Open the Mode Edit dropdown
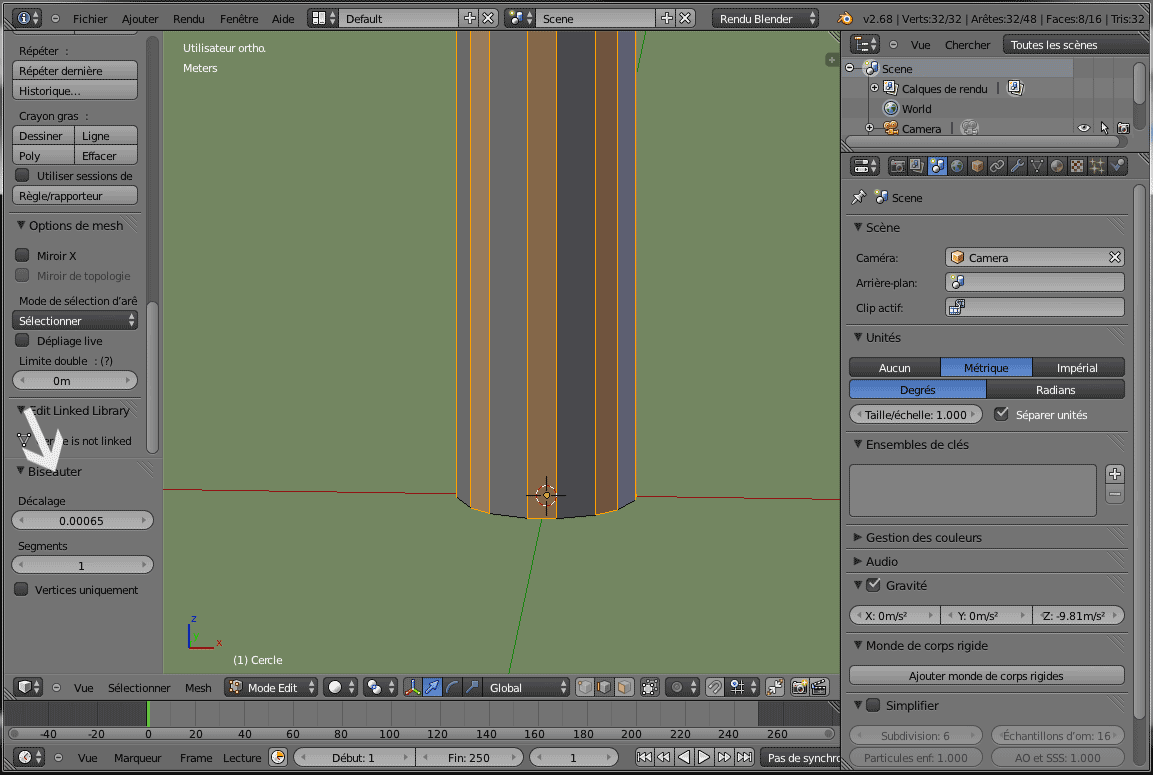Screen dimensions: 1153x775 pyautogui.click(x=271, y=687)
